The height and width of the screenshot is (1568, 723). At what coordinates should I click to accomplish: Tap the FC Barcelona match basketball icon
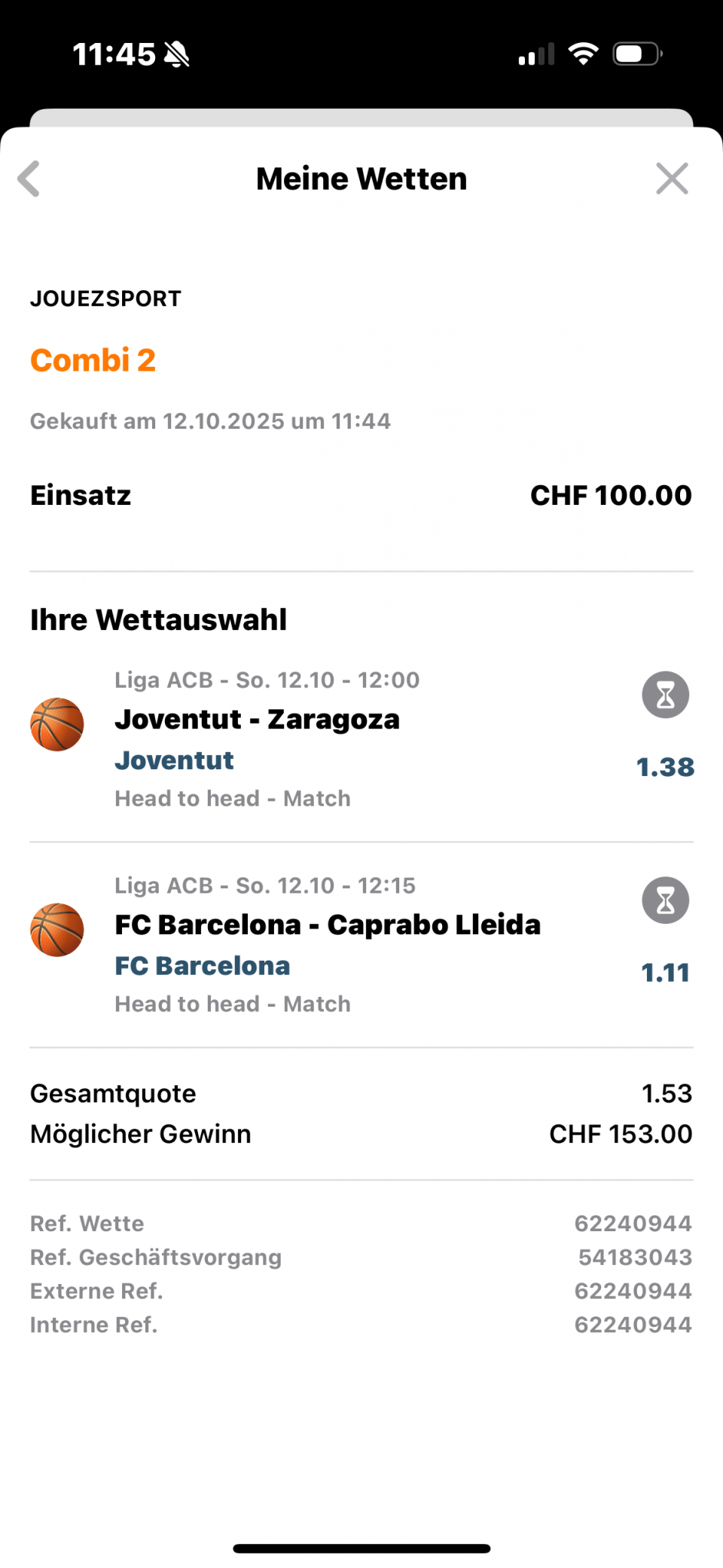pos(57,930)
